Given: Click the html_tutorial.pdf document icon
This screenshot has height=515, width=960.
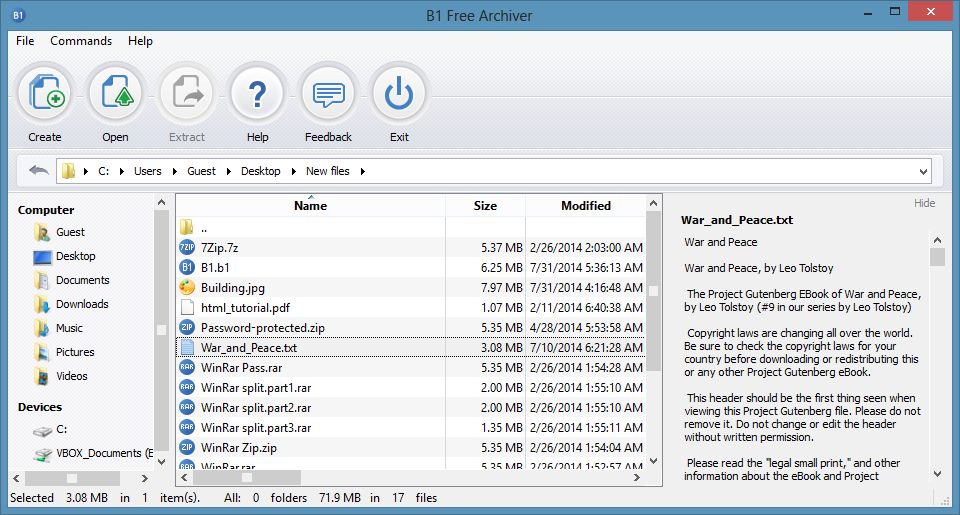Looking at the screenshot, I should tap(187, 307).
